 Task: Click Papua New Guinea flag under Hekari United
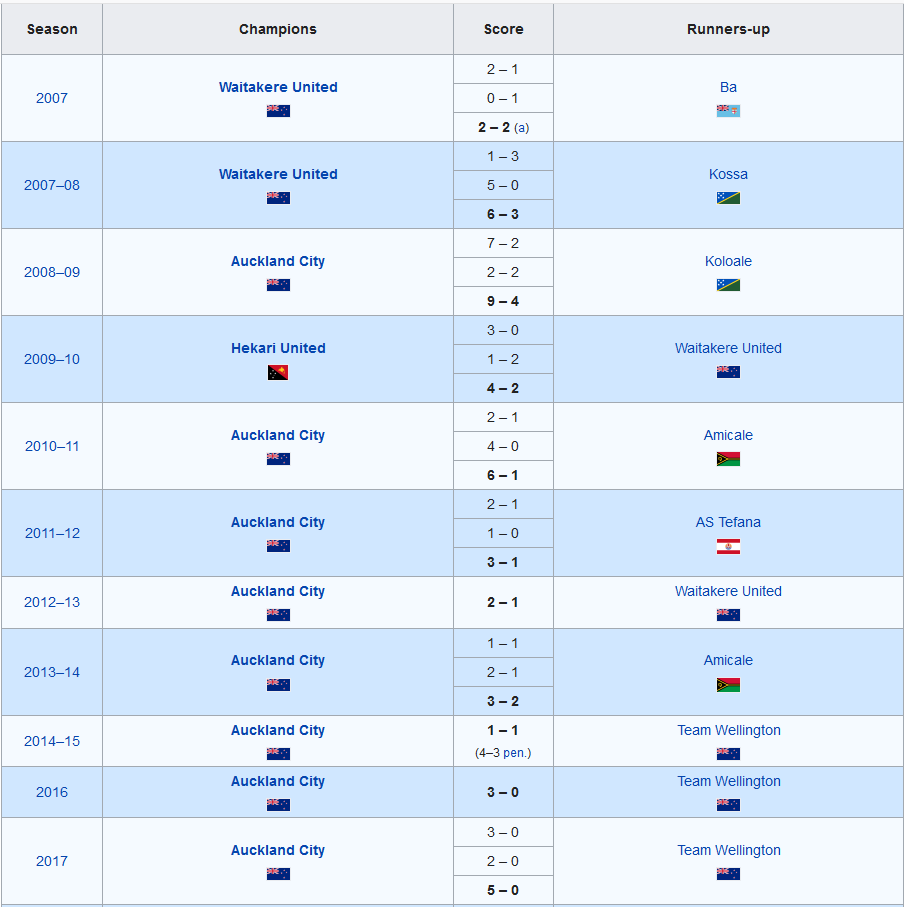(x=278, y=372)
